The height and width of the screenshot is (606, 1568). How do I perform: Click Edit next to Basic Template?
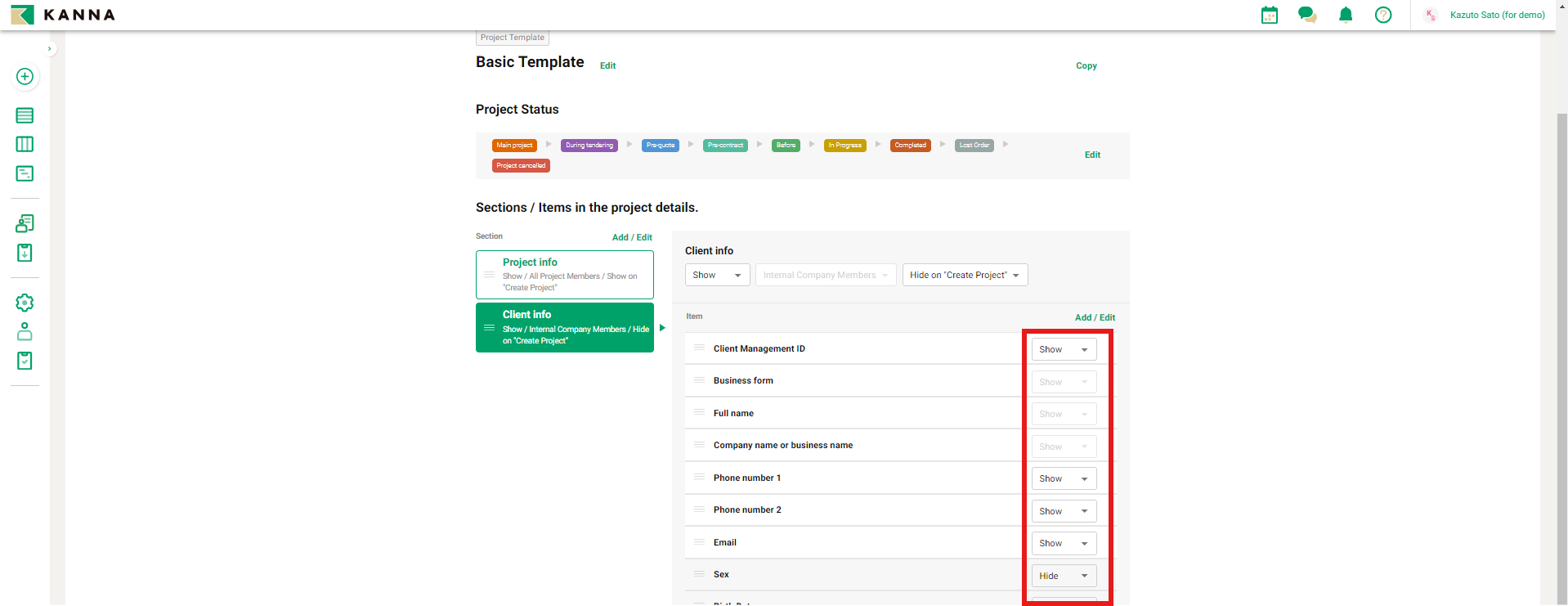pyautogui.click(x=607, y=65)
